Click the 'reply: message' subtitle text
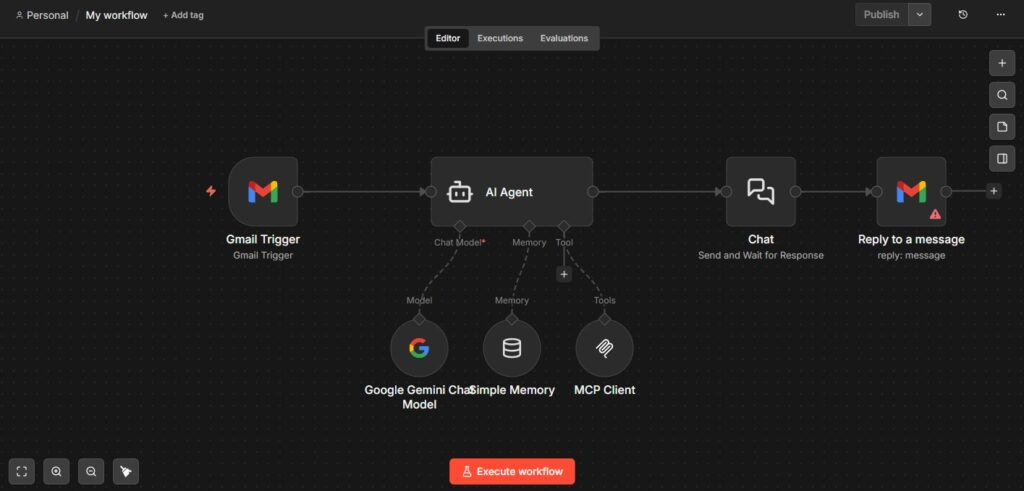Image resolution: width=1024 pixels, height=491 pixels. click(911, 255)
